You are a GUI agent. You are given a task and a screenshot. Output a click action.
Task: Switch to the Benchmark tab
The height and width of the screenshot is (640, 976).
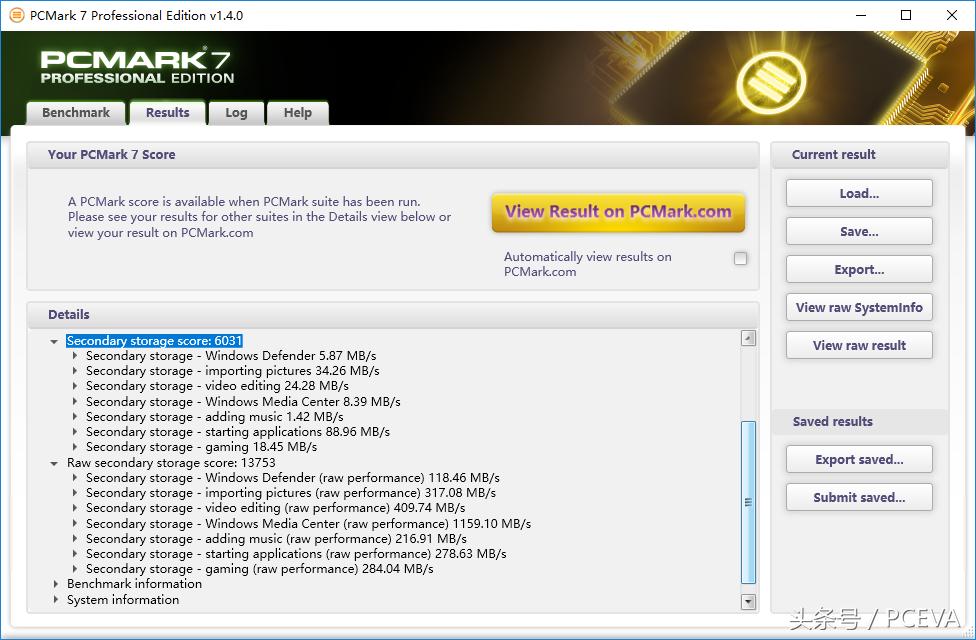tap(76, 113)
